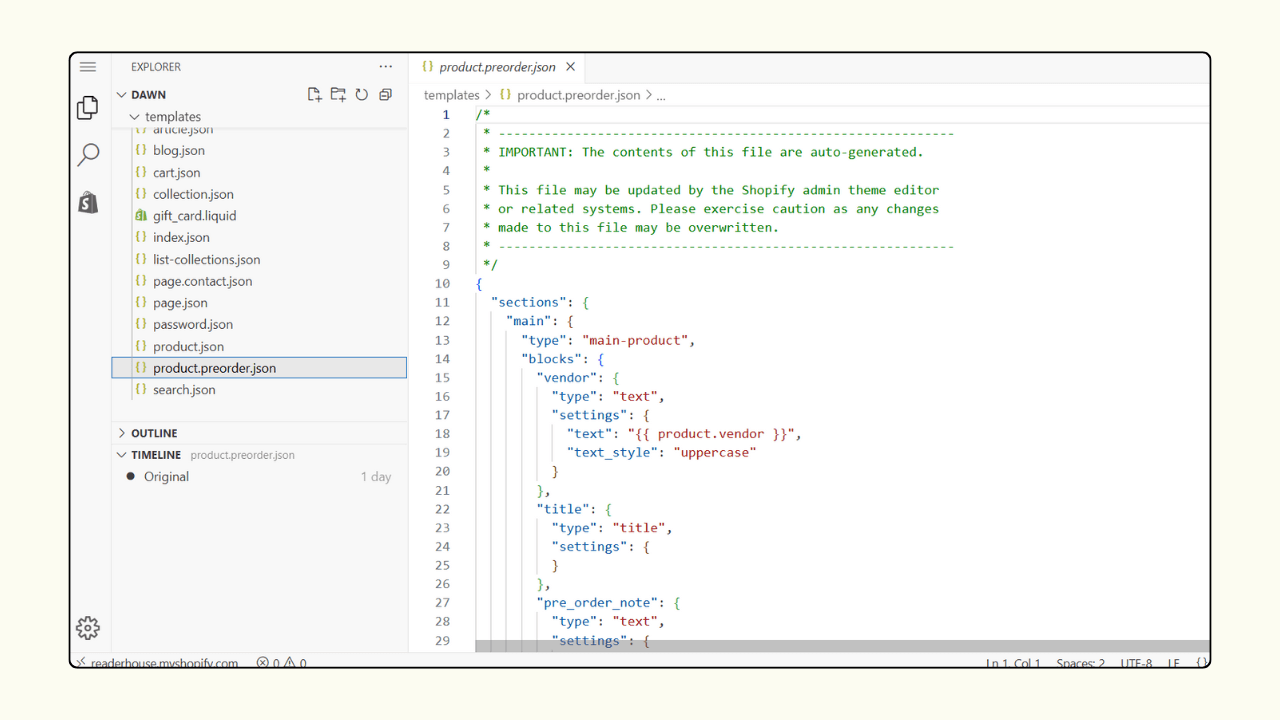Open password.json in the file tree

[193, 325]
